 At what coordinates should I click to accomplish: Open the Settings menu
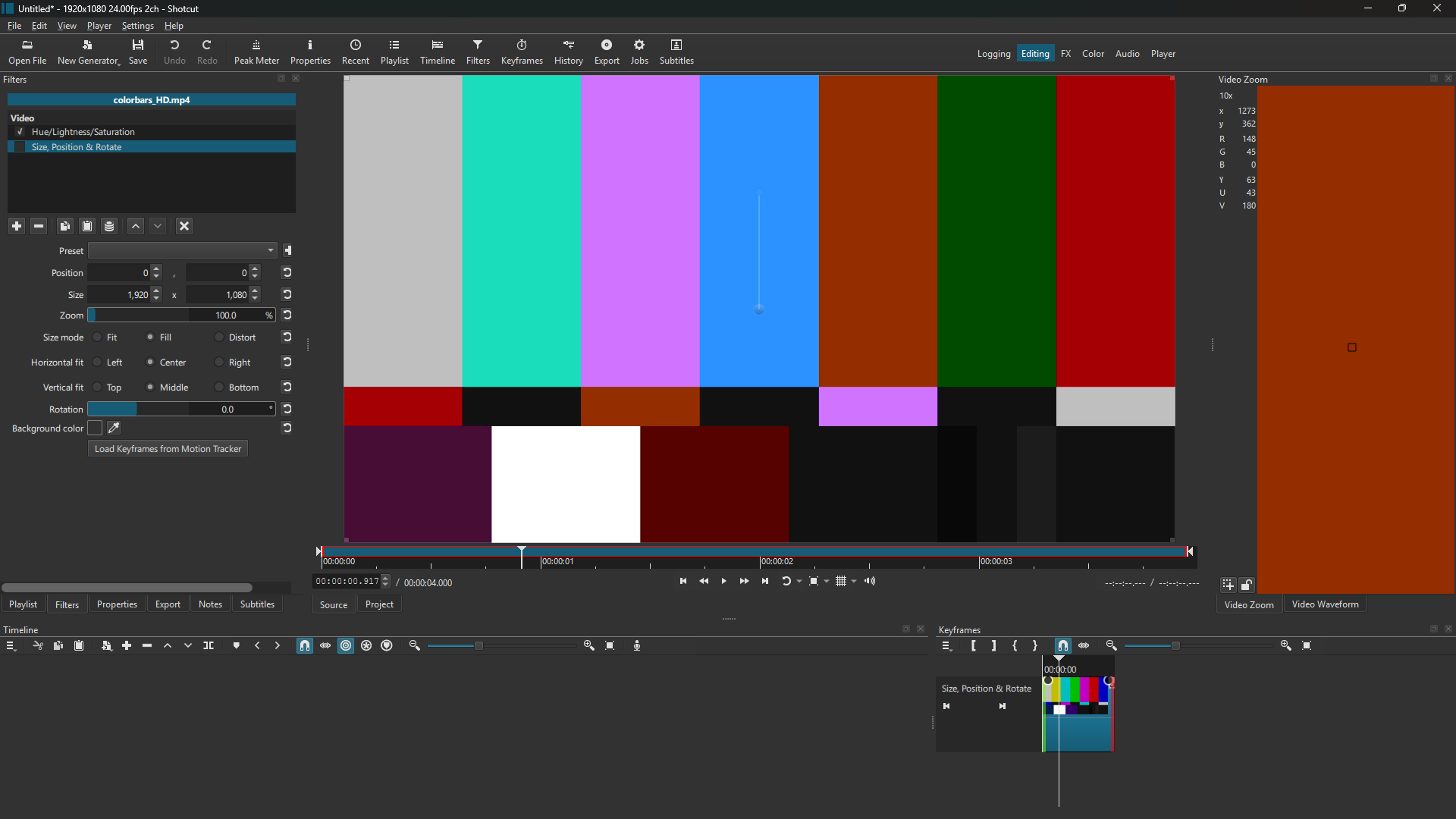pyautogui.click(x=137, y=26)
